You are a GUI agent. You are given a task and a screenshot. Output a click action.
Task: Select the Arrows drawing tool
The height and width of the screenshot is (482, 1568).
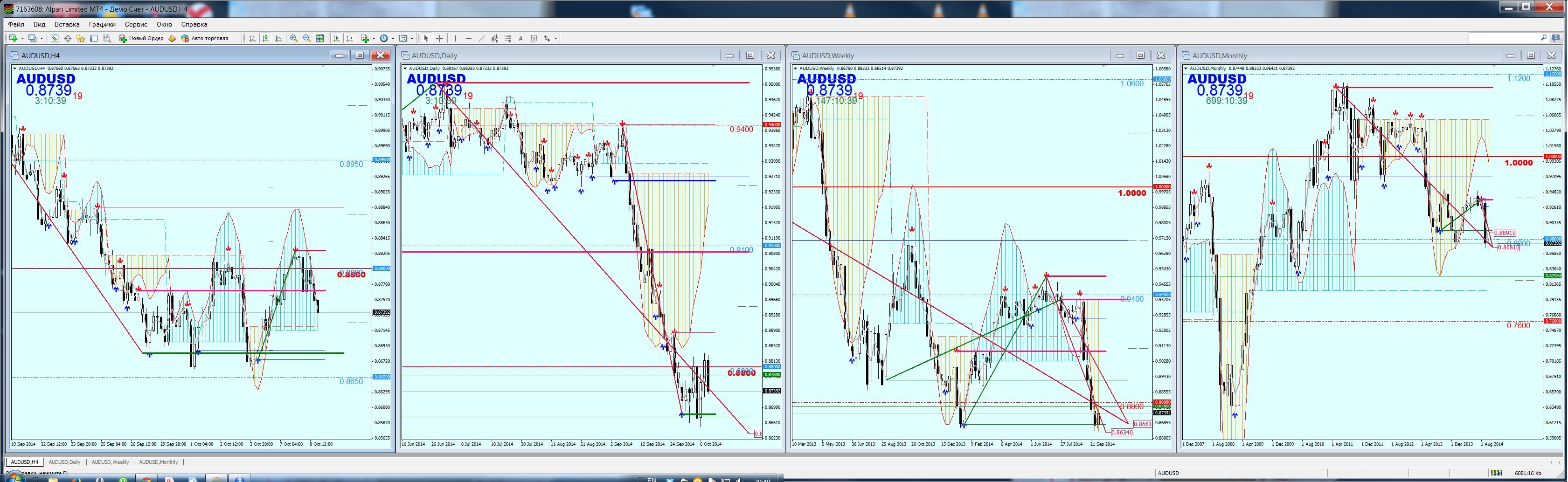coord(547,38)
